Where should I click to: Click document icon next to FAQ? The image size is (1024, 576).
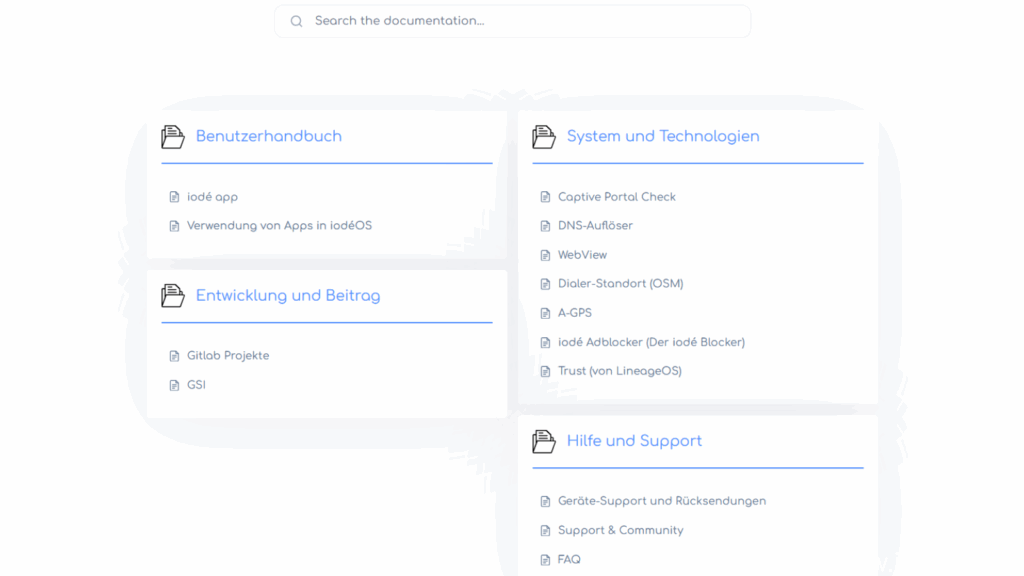coord(545,560)
